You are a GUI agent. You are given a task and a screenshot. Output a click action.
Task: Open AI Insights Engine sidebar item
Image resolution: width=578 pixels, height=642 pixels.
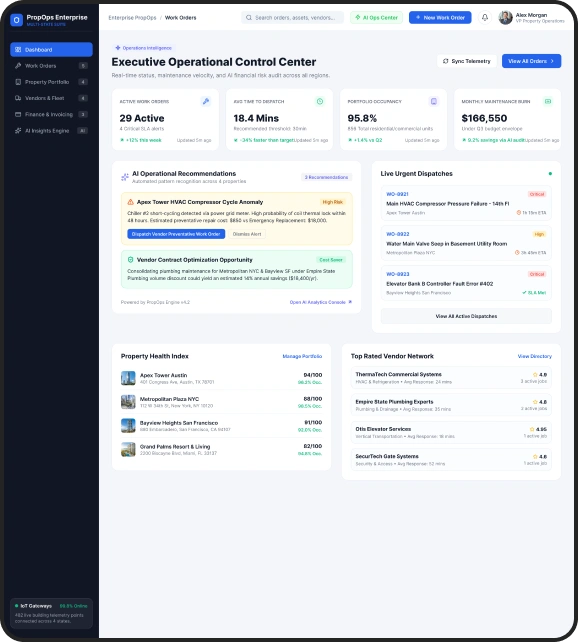pyautogui.click(x=51, y=131)
